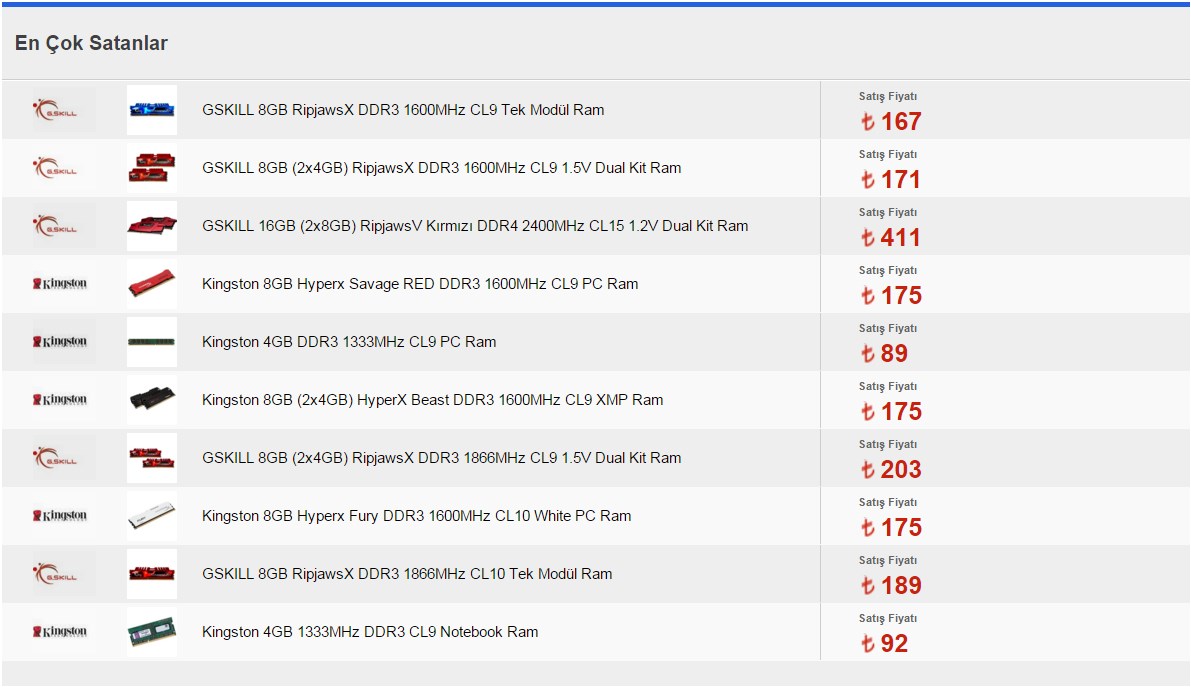Open Kingston 4GB DDR3 1333MHz PC Ram link
Viewport: 1191px width, 687px height.
tap(349, 342)
